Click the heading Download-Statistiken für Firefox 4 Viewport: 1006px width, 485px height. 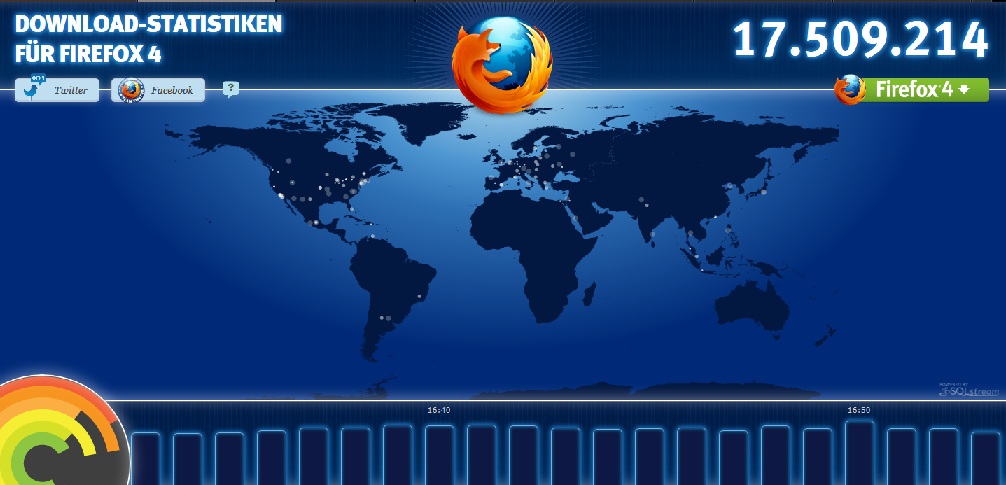click(x=148, y=39)
